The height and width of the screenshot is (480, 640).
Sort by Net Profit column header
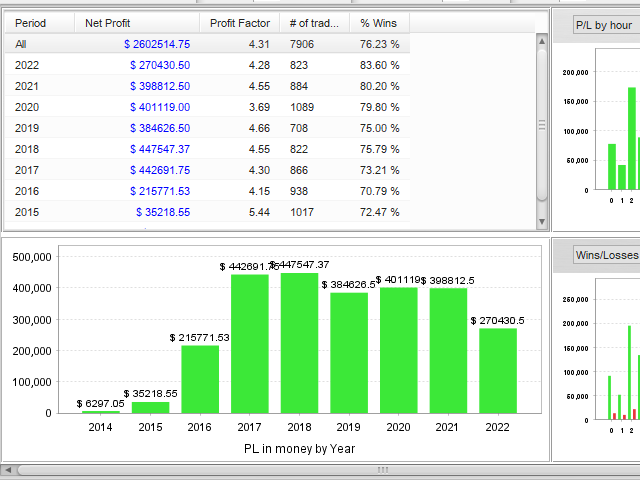137,23
